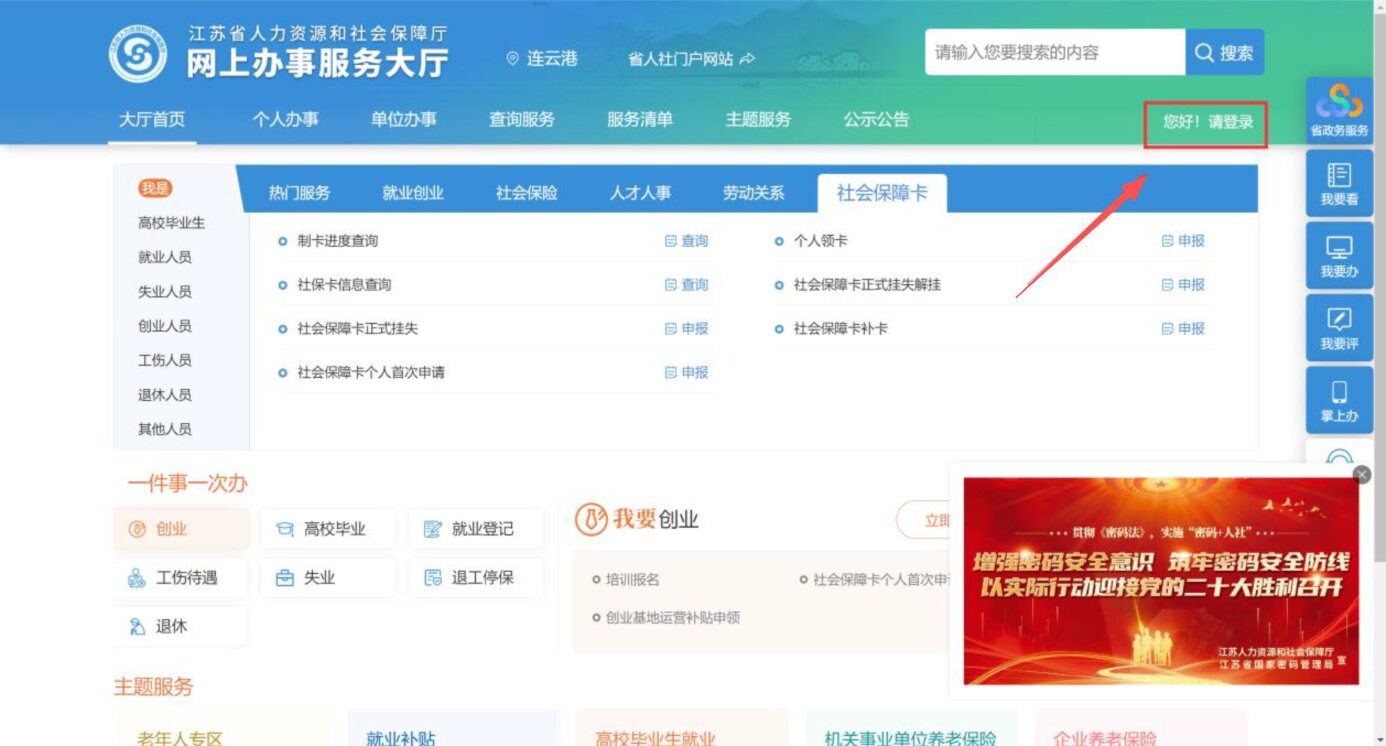The width and height of the screenshot is (1386, 746).
Task: Select the 连云港 location selector
Action: (542, 59)
